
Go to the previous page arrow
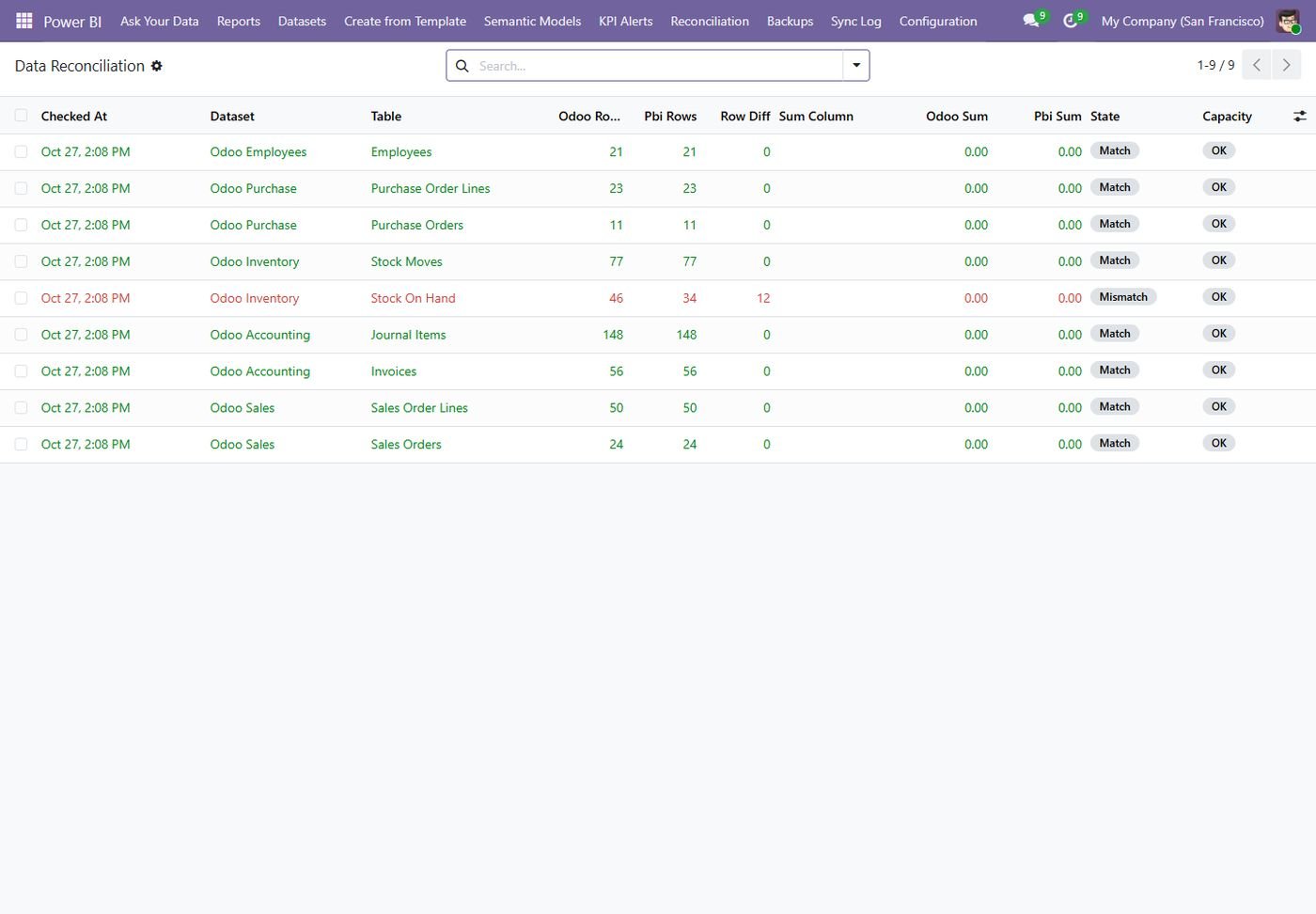[1256, 65]
